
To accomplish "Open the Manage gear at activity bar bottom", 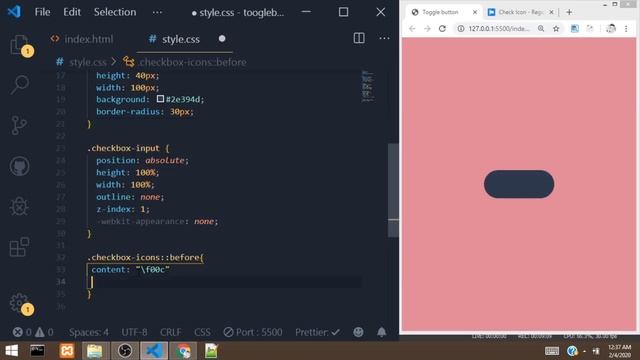I will 19,303.
